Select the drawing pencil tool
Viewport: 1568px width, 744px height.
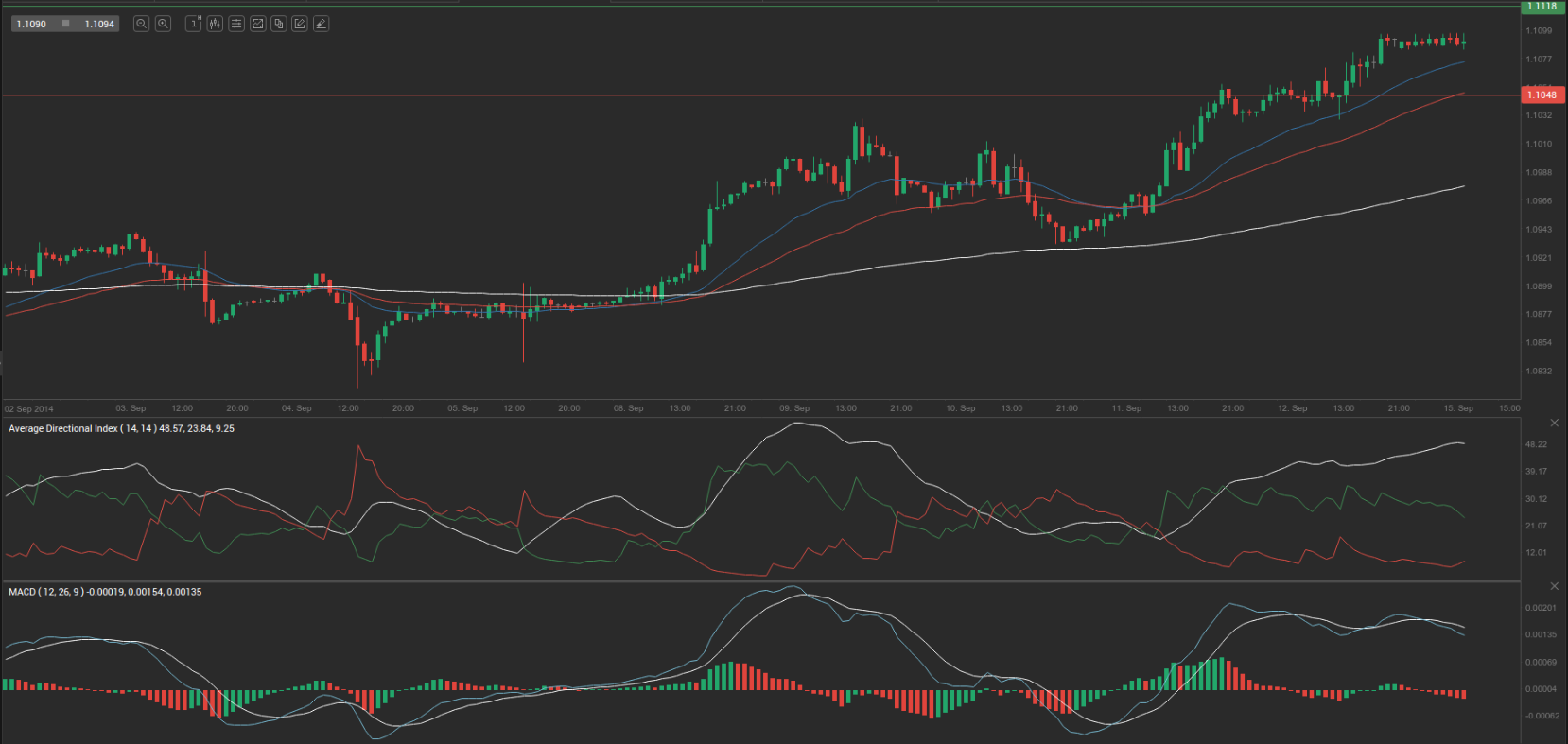pyautogui.click(x=322, y=24)
